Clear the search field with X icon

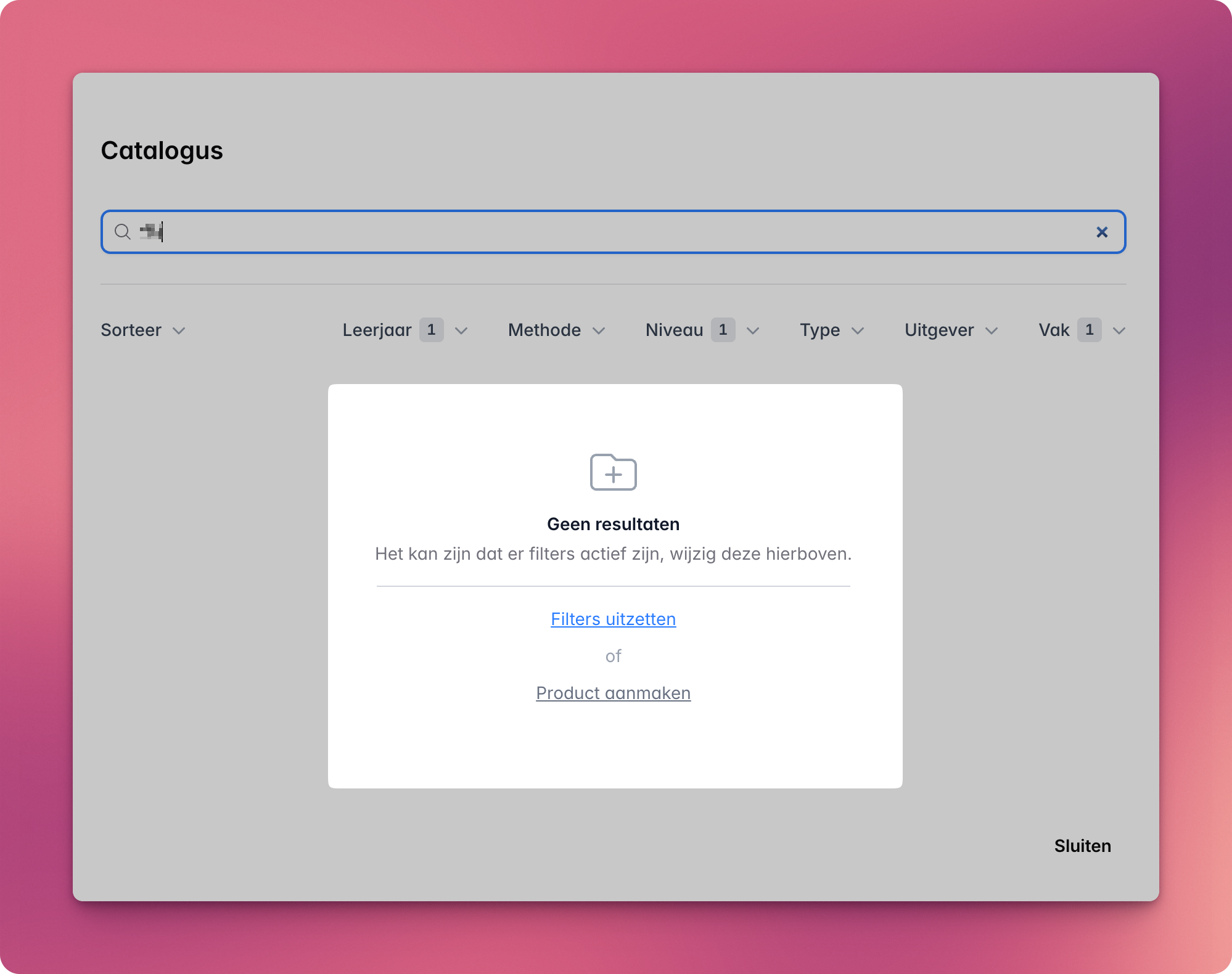click(1101, 232)
